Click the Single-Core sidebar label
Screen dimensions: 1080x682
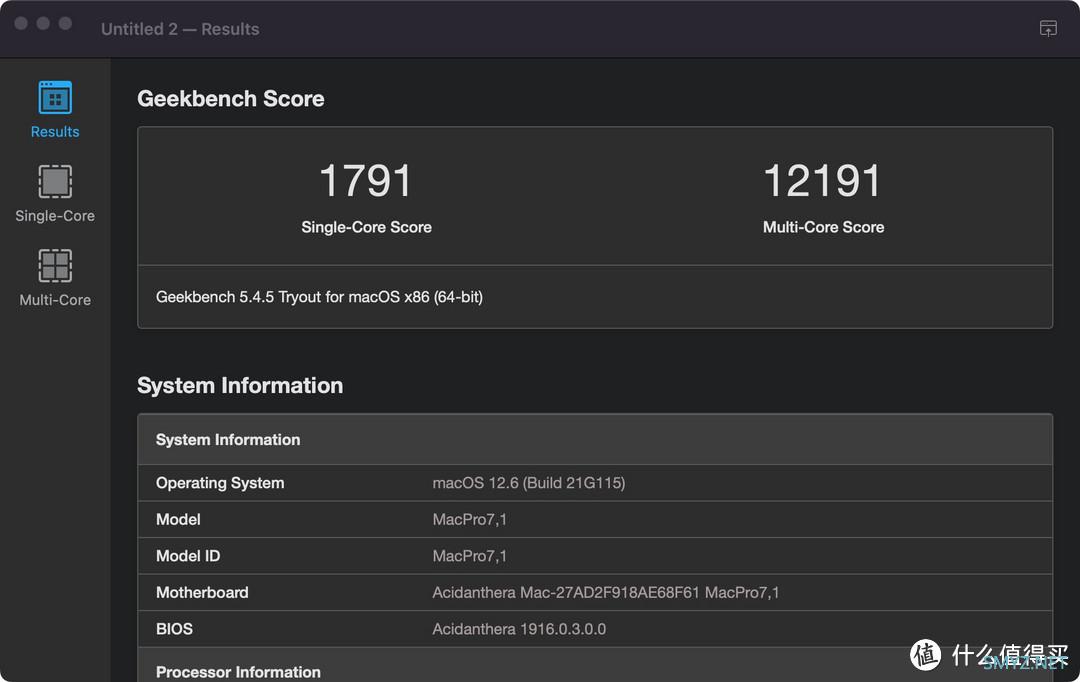click(x=55, y=216)
